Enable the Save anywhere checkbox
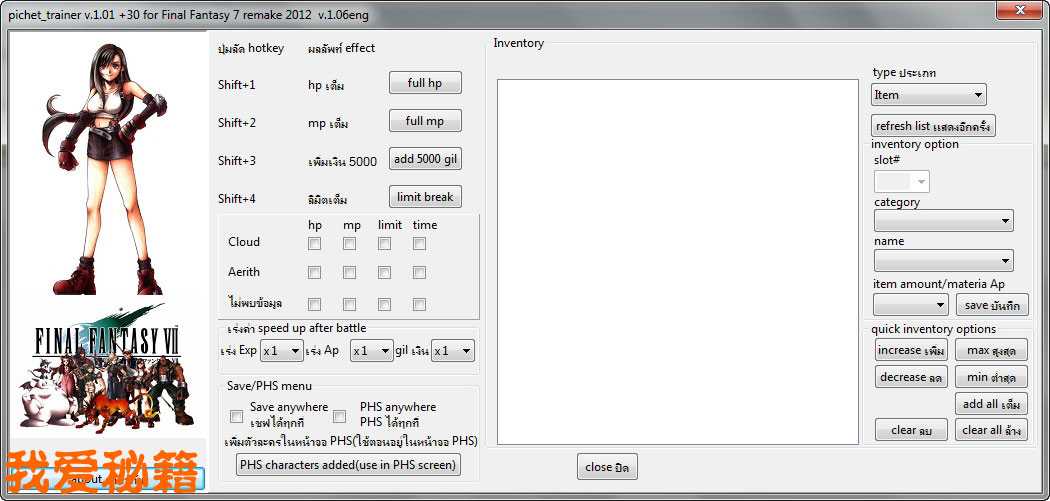 click(237, 415)
